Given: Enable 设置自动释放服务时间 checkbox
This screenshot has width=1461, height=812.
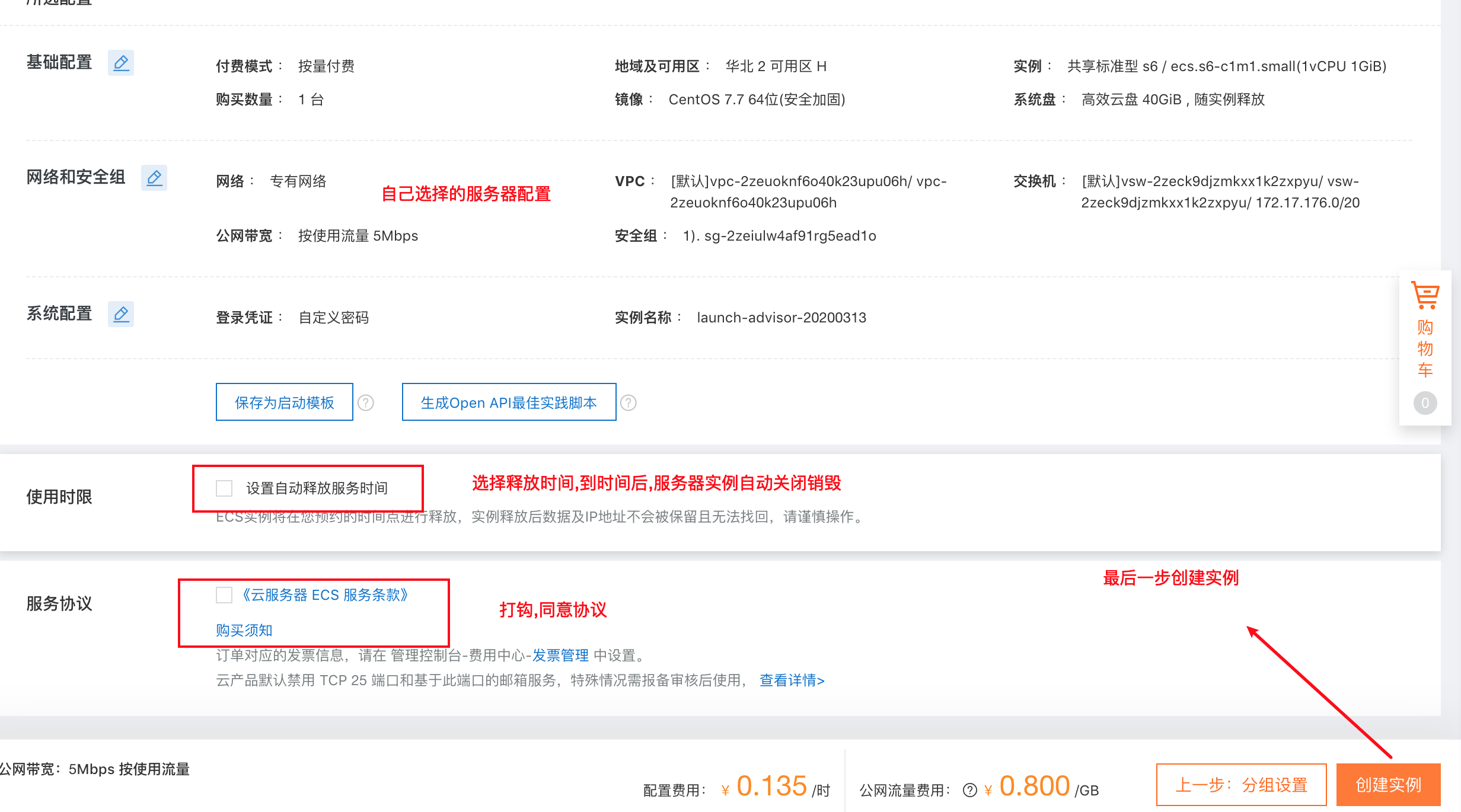Looking at the screenshot, I should pos(224,488).
